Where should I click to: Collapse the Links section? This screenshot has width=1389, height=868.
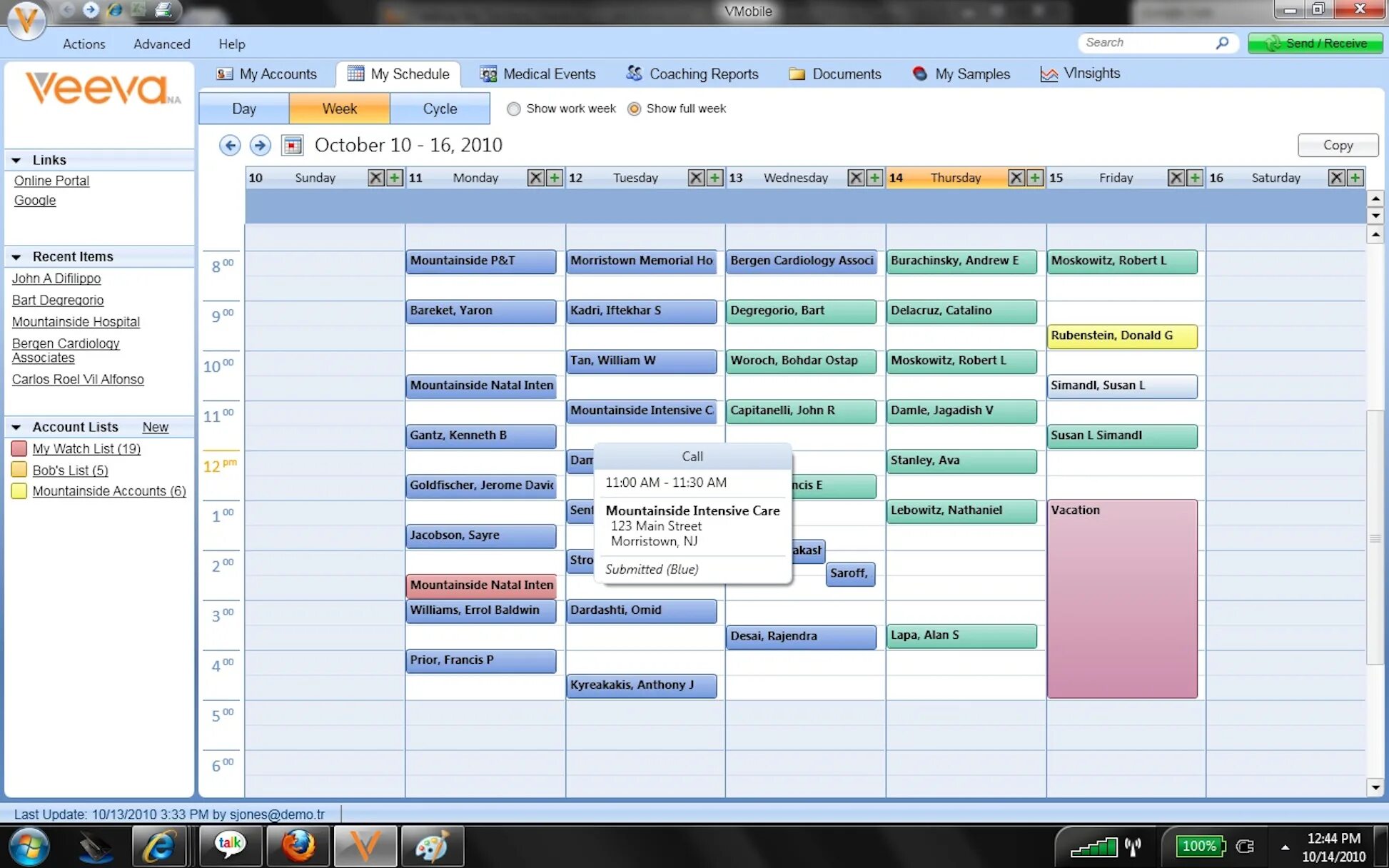pyautogui.click(x=16, y=160)
